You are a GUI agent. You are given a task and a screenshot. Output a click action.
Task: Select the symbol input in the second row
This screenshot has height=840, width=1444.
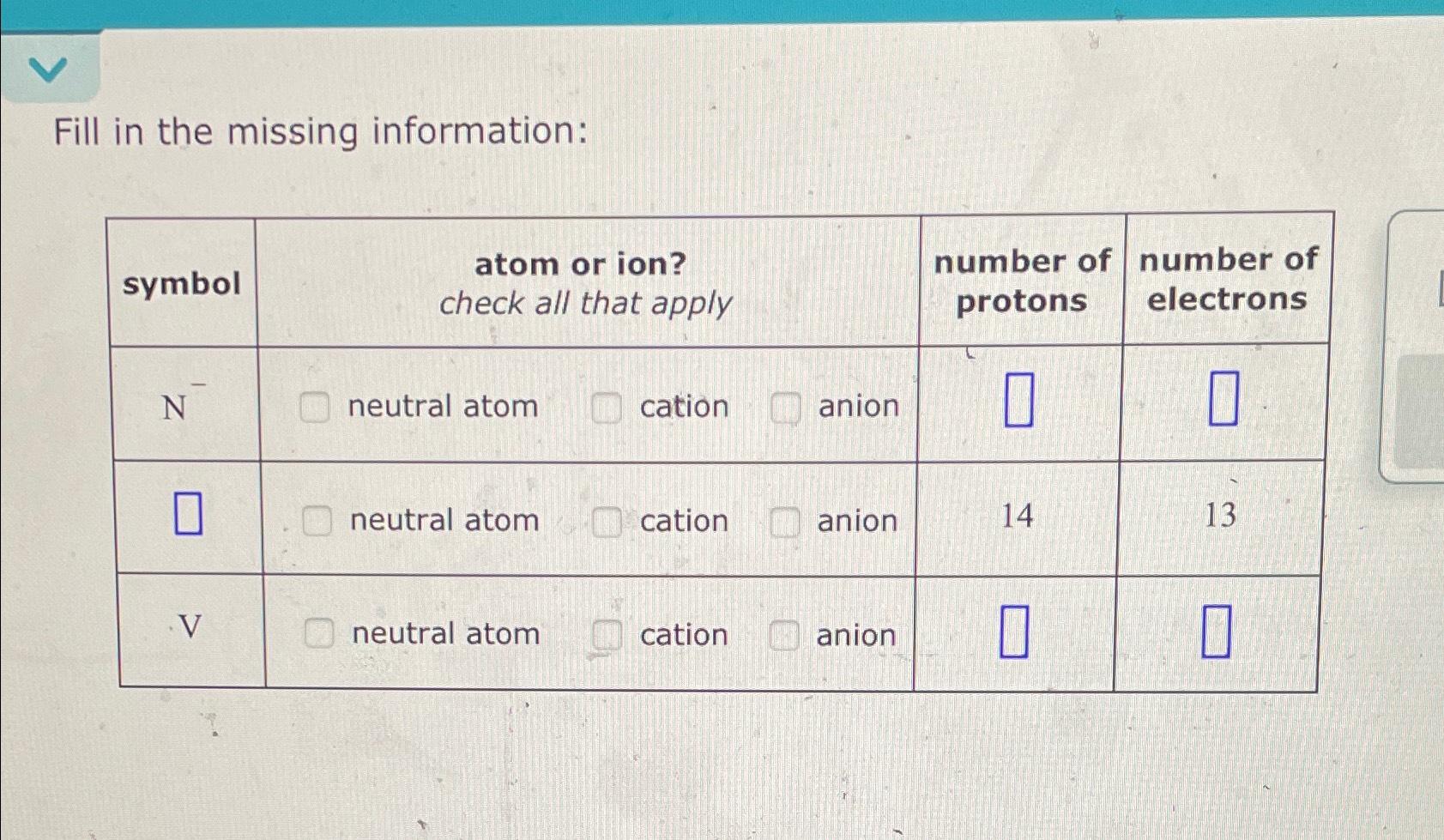click(187, 515)
